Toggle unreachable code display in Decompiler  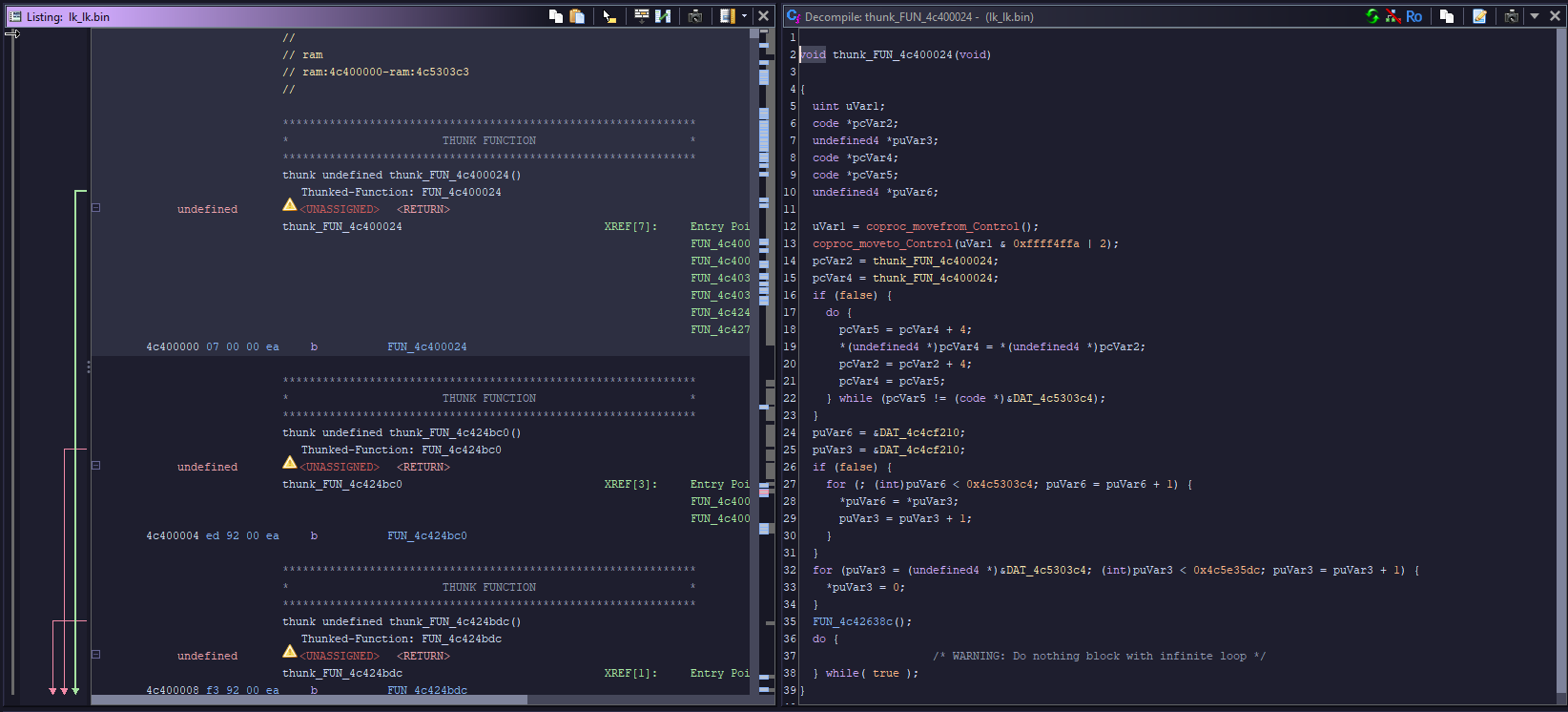(1393, 16)
